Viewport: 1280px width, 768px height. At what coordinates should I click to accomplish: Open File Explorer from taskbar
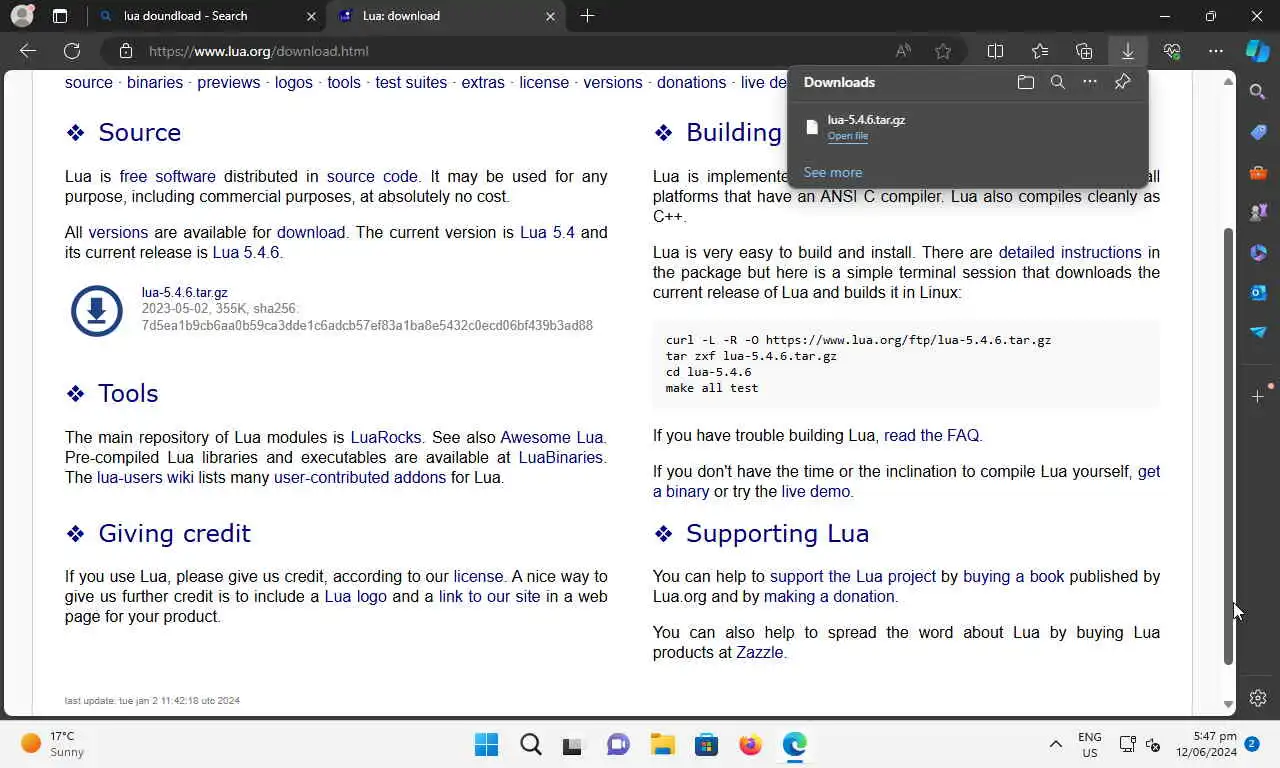(662, 744)
